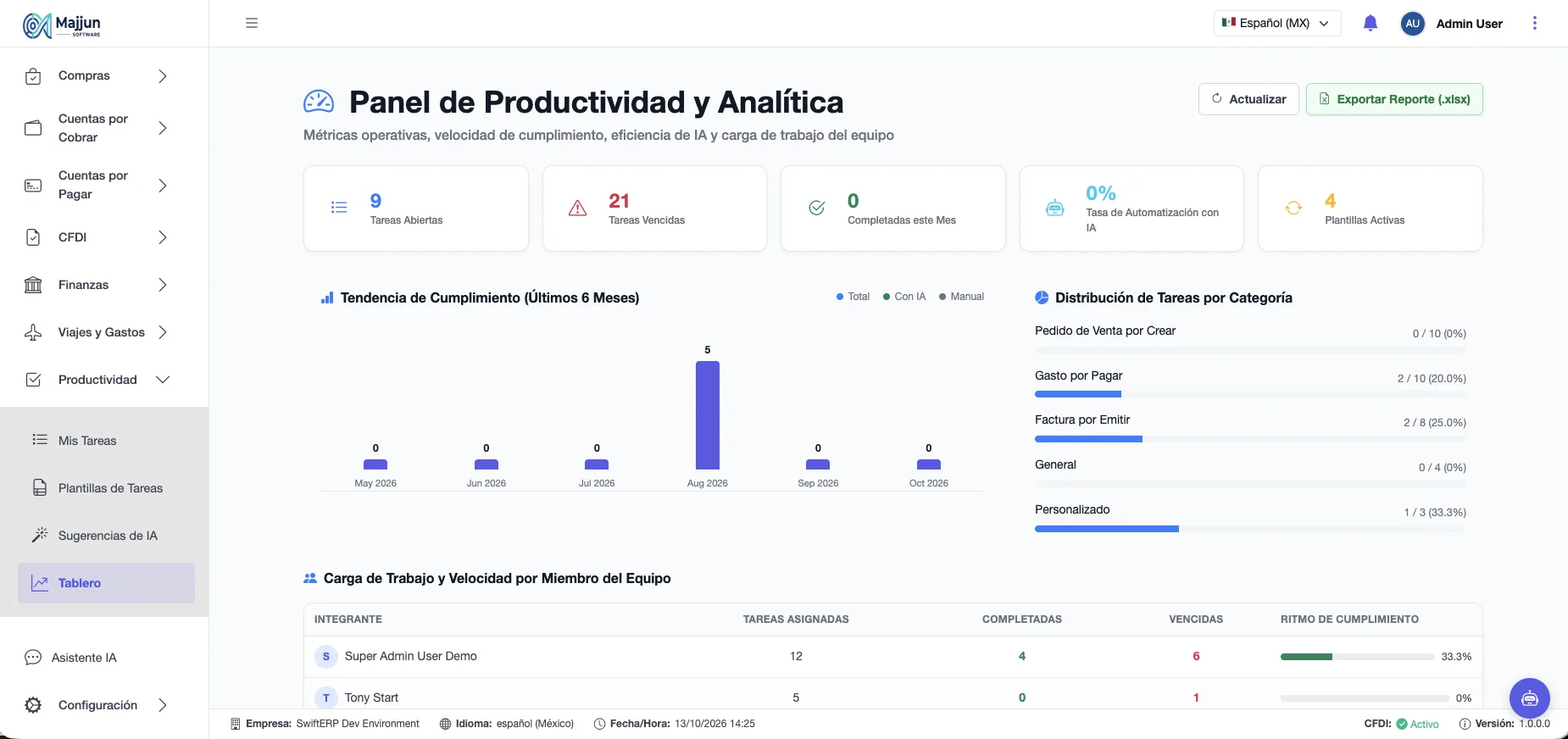Toggle sidebar with hamburger menu icon
The width and height of the screenshot is (1568, 739).
(x=252, y=23)
